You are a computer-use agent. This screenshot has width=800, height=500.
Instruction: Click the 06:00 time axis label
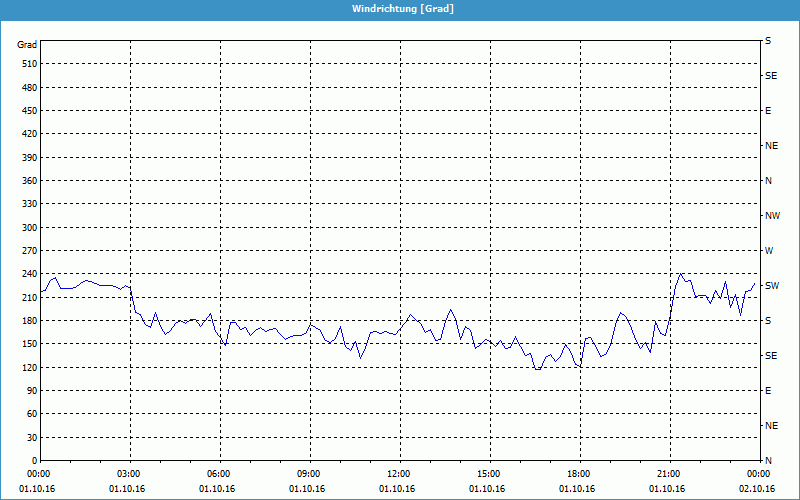[x=219, y=474]
